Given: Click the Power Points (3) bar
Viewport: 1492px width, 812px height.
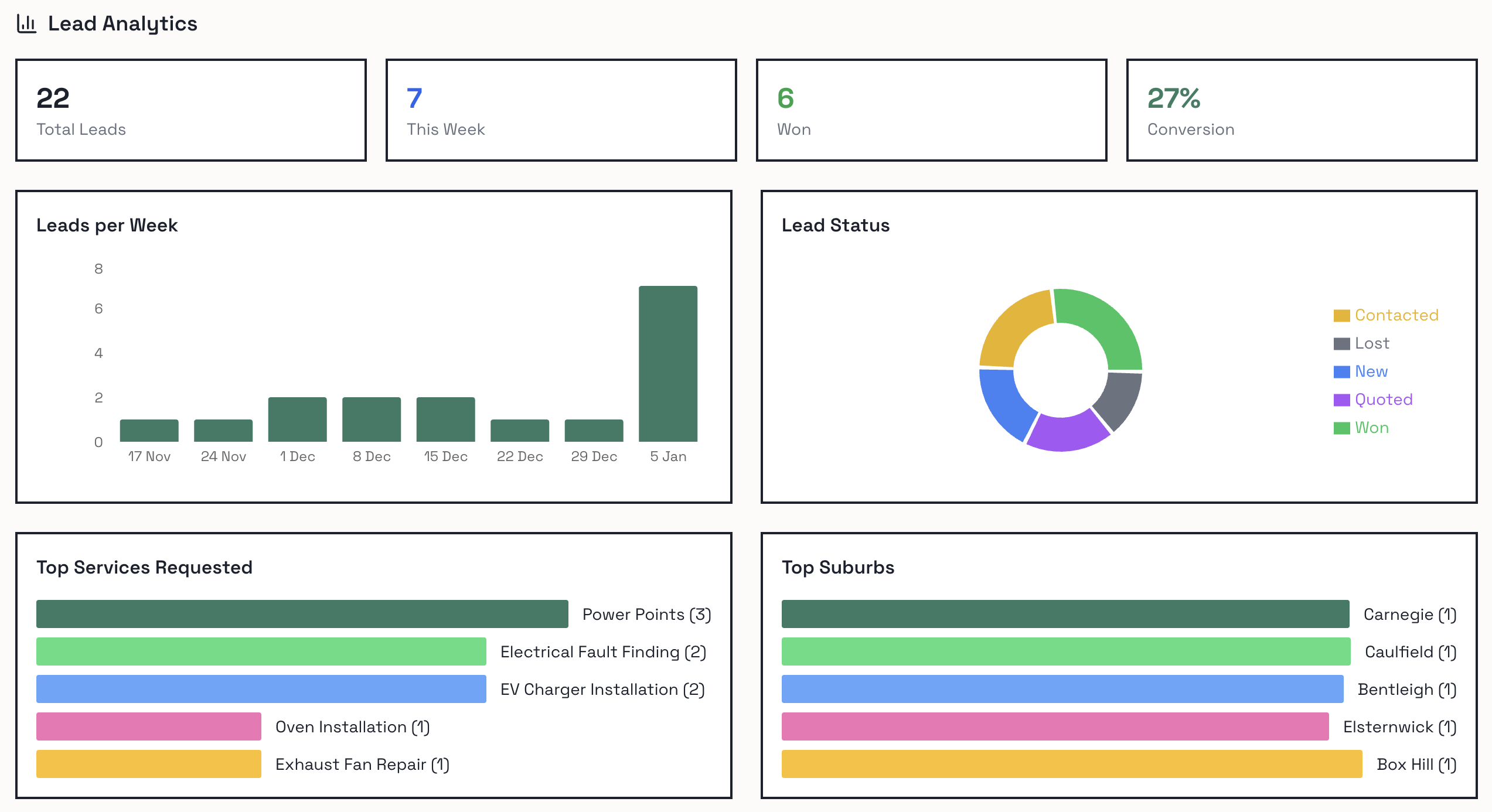Looking at the screenshot, I should pos(302,615).
